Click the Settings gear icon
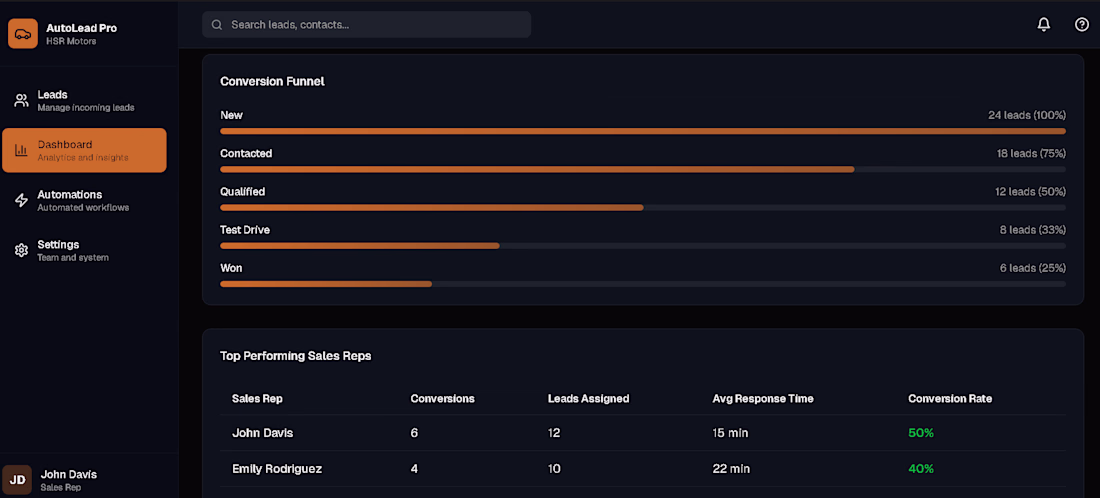This screenshot has height=498, width=1100. click(21, 250)
